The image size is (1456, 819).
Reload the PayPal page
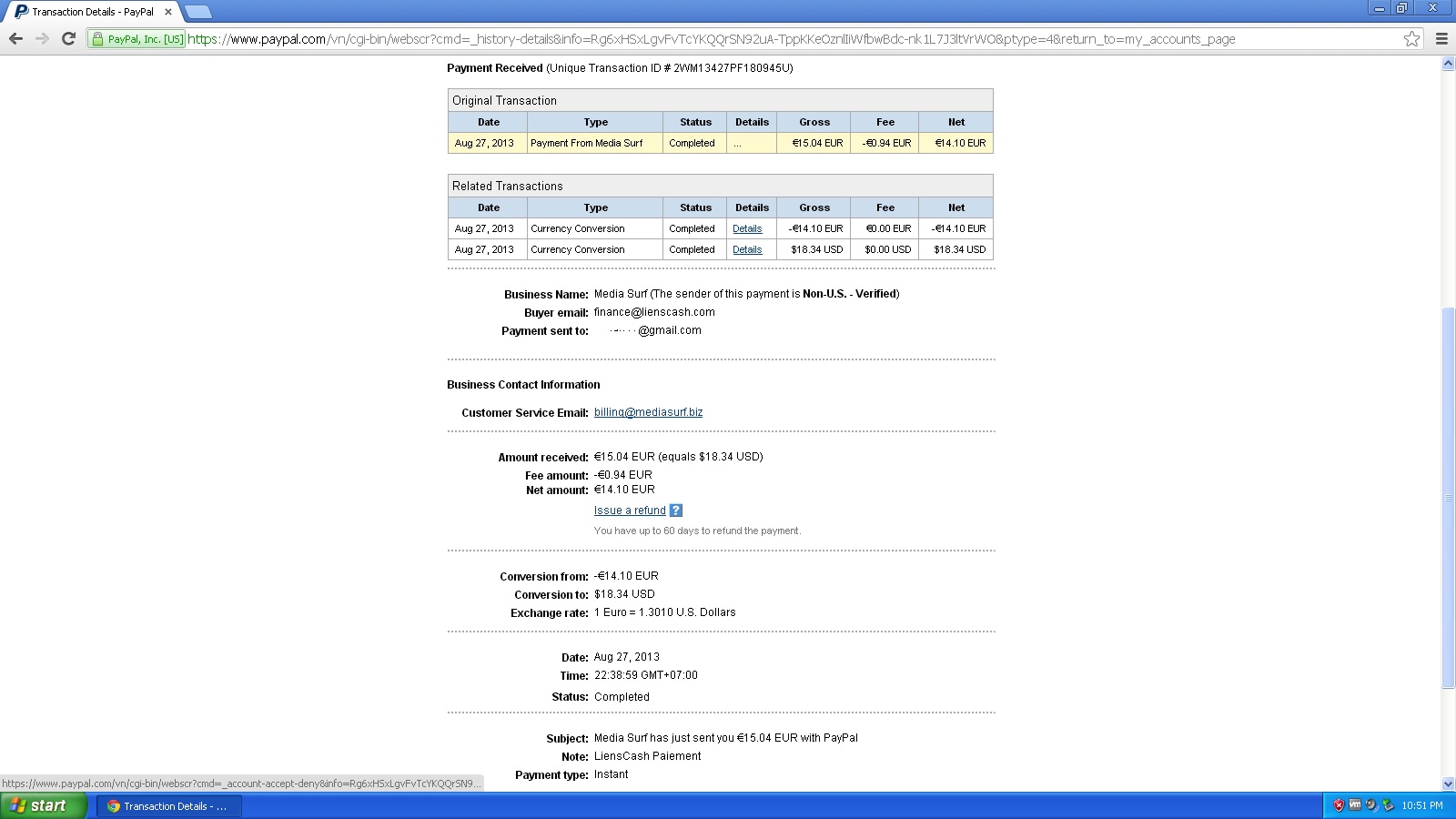[x=68, y=39]
